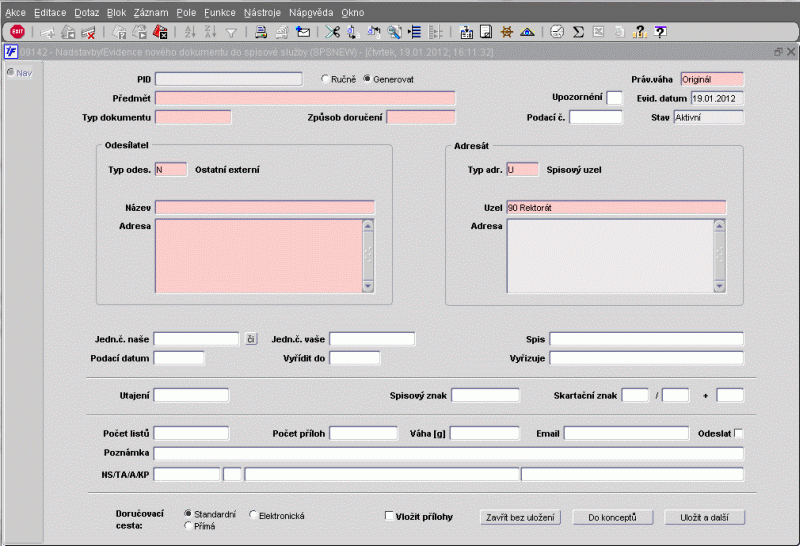Click the scissors cut icon
800x546 pixels.
(333, 32)
